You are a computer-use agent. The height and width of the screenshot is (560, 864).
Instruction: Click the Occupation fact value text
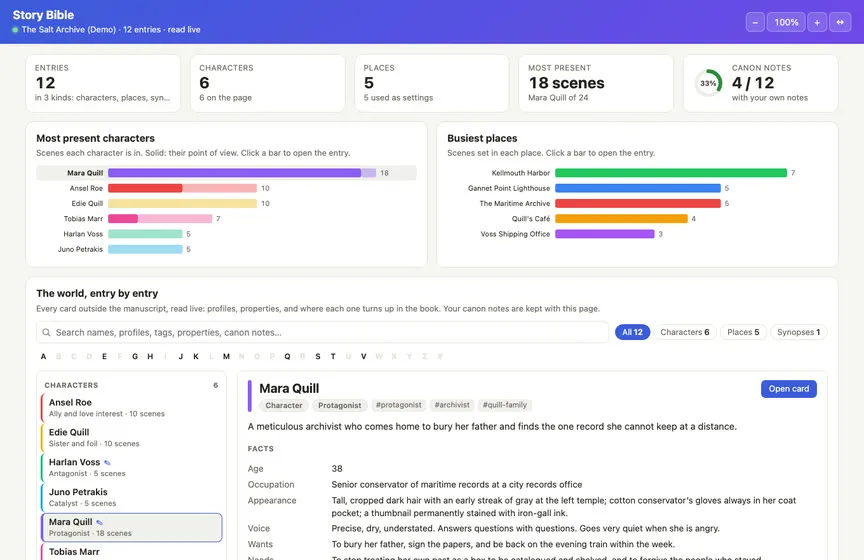457,484
